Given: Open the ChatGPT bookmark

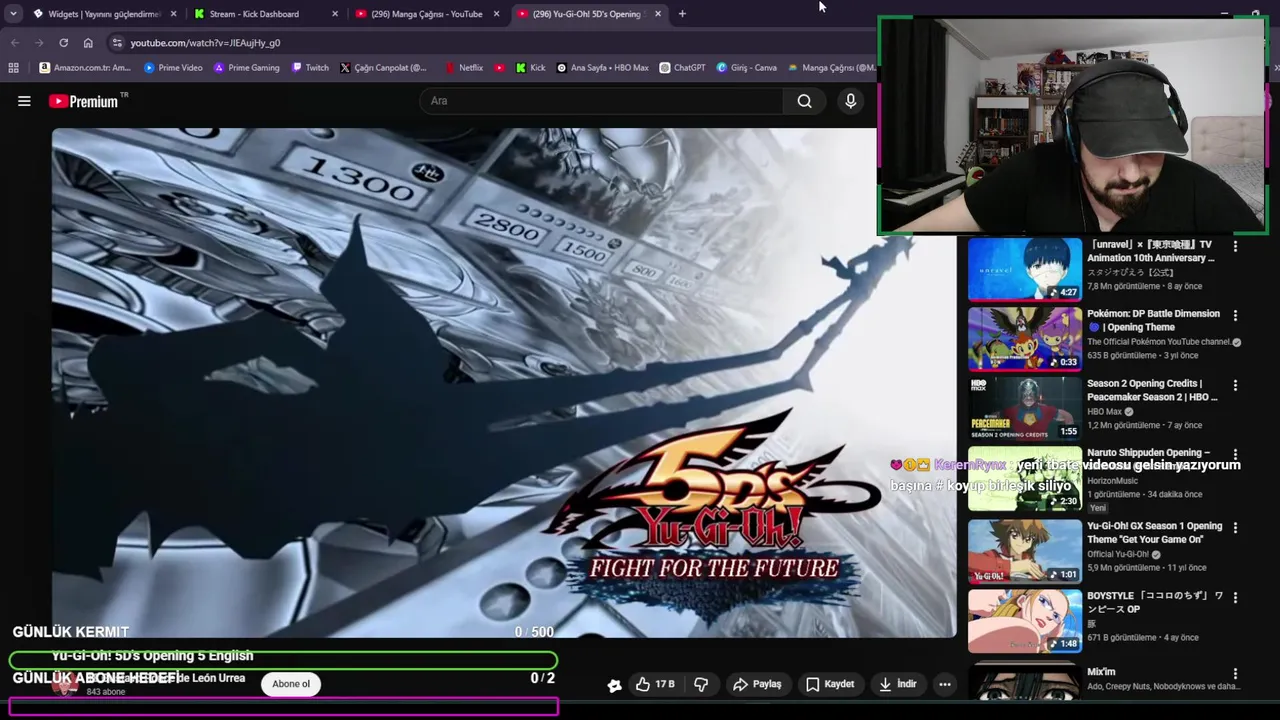Looking at the screenshot, I should click(682, 68).
